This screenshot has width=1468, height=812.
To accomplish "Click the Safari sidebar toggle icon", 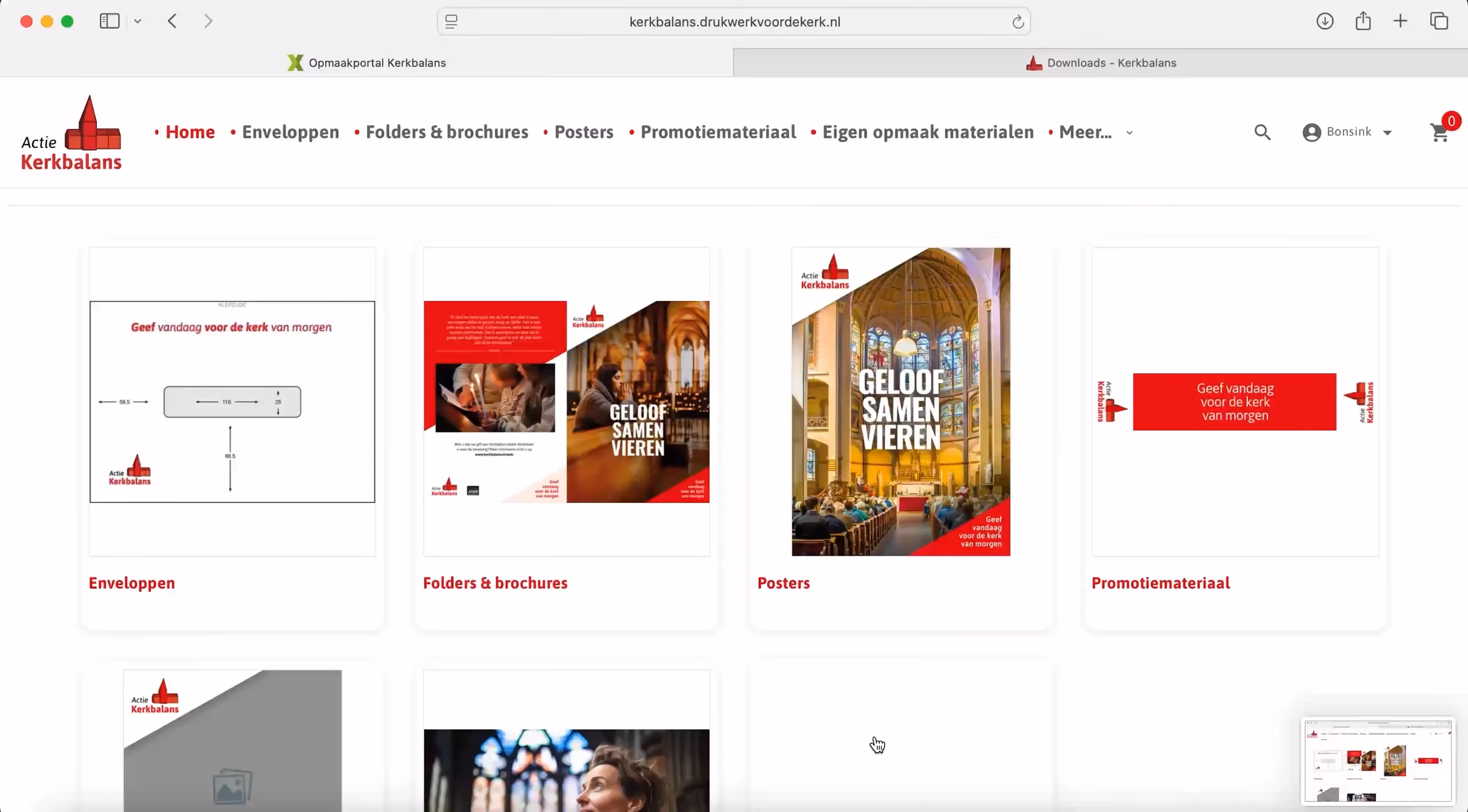I will (110, 22).
